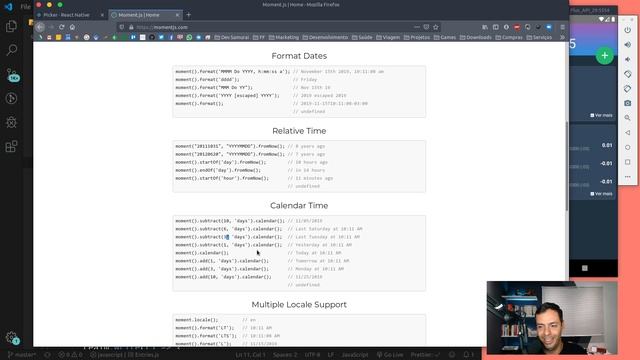Image resolution: width=640 pixels, height=360 pixels.
Task: Click the Format Dates heading
Action: point(299,56)
